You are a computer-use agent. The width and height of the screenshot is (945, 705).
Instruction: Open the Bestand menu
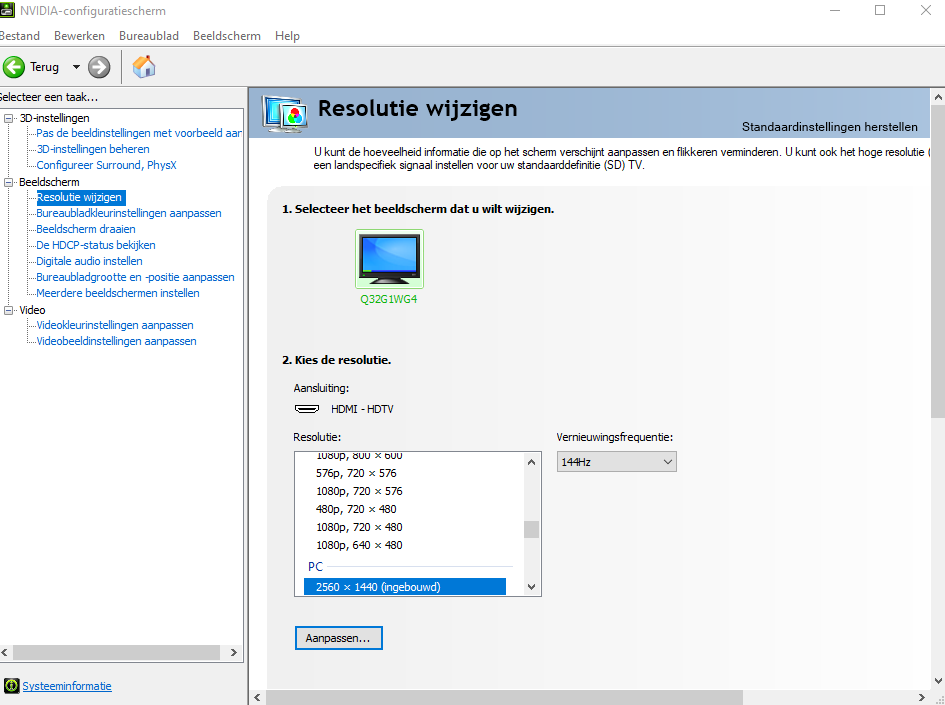(x=20, y=36)
